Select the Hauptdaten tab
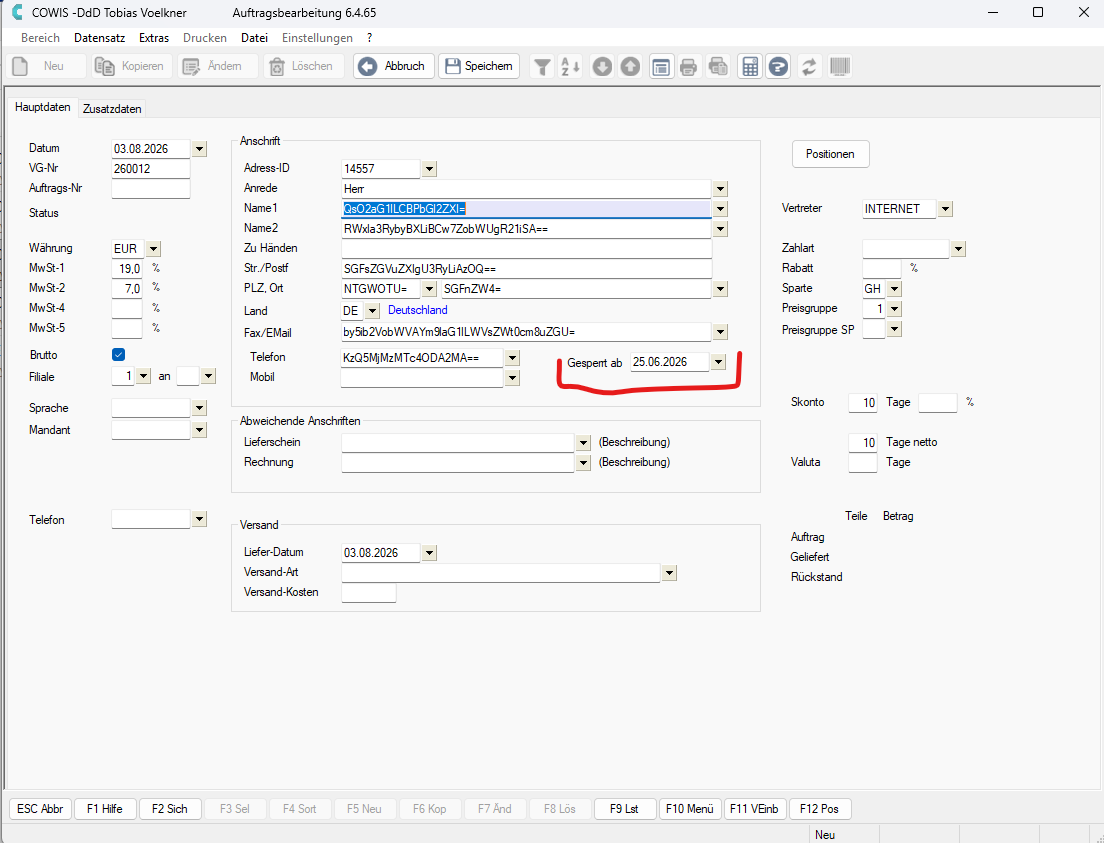The image size is (1104, 843). click(x=43, y=107)
